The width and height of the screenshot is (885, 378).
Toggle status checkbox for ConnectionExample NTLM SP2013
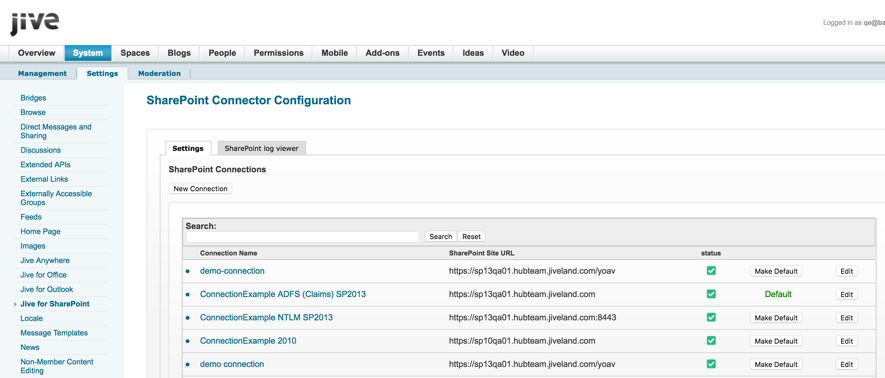(x=711, y=317)
